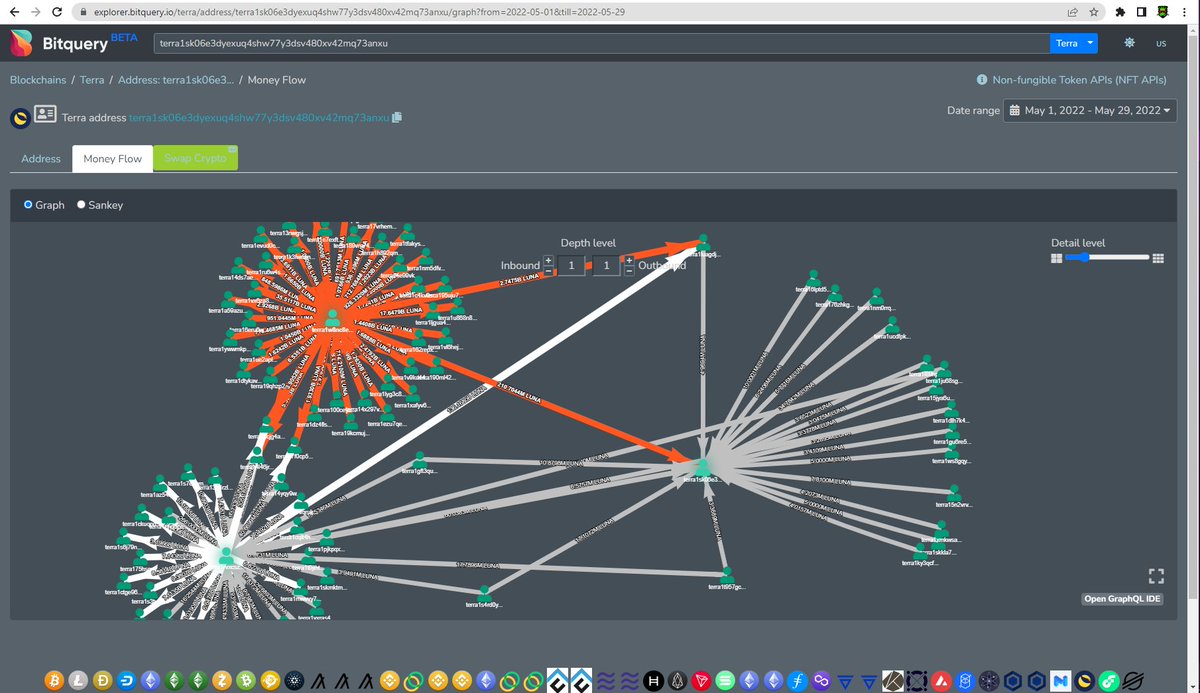Click the Bitquery logo
Viewport: 1200px width, 693px height.
point(74,44)
